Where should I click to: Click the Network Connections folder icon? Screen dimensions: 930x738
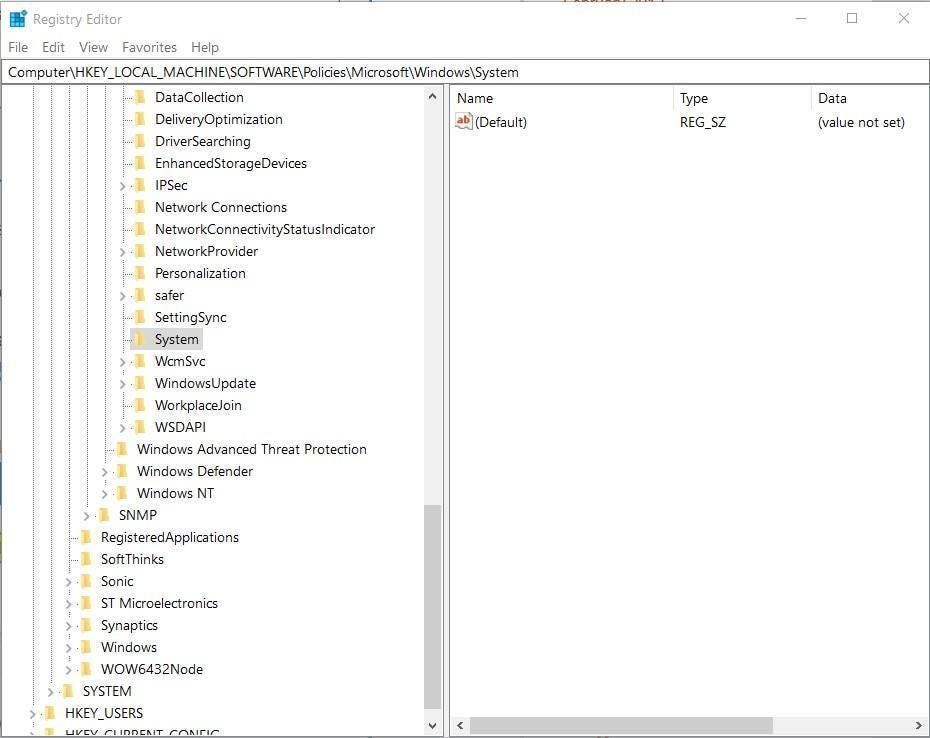tap(140, 207)
